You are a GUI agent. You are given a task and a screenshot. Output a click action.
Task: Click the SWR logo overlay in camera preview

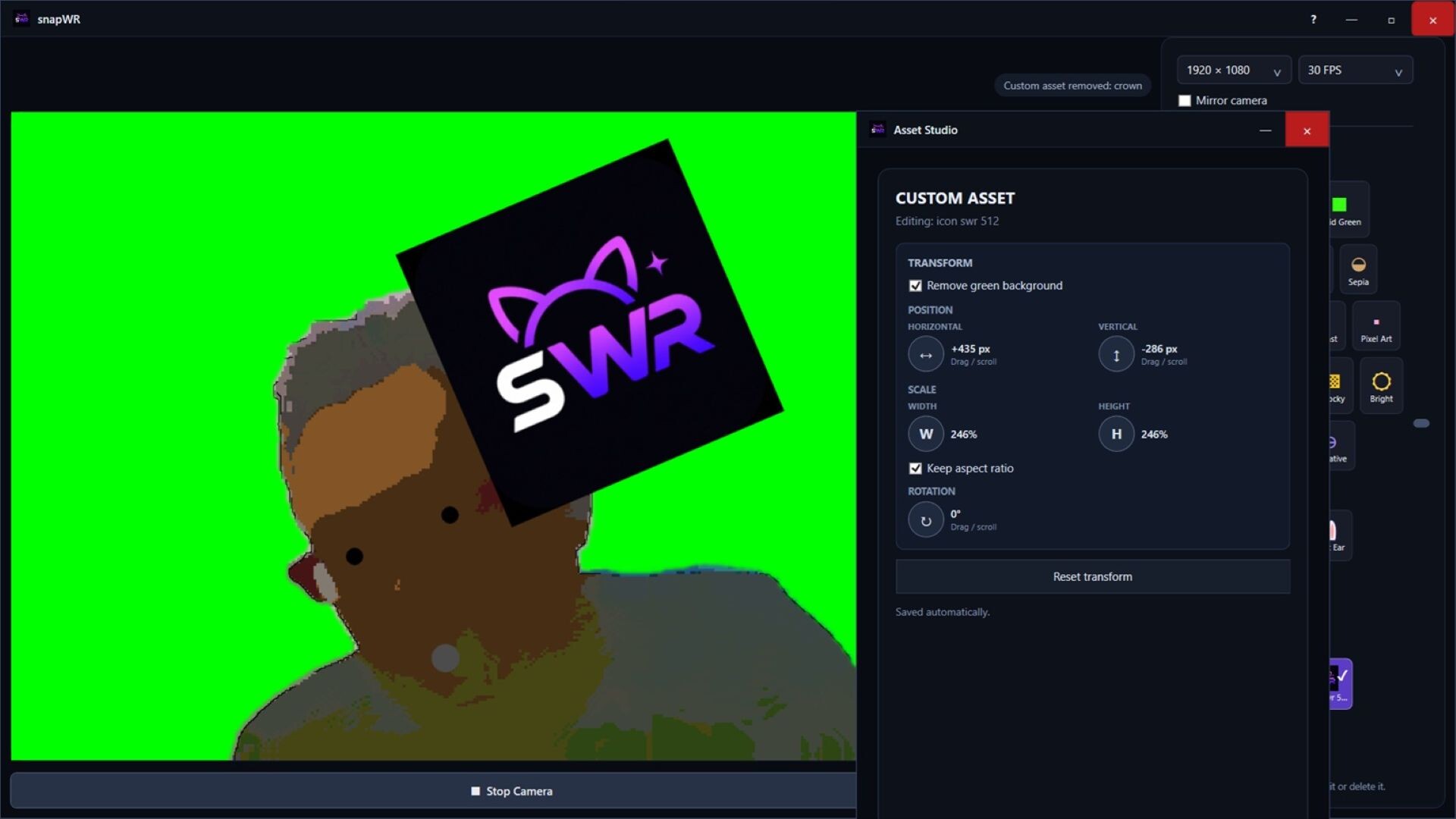[589, 332]
